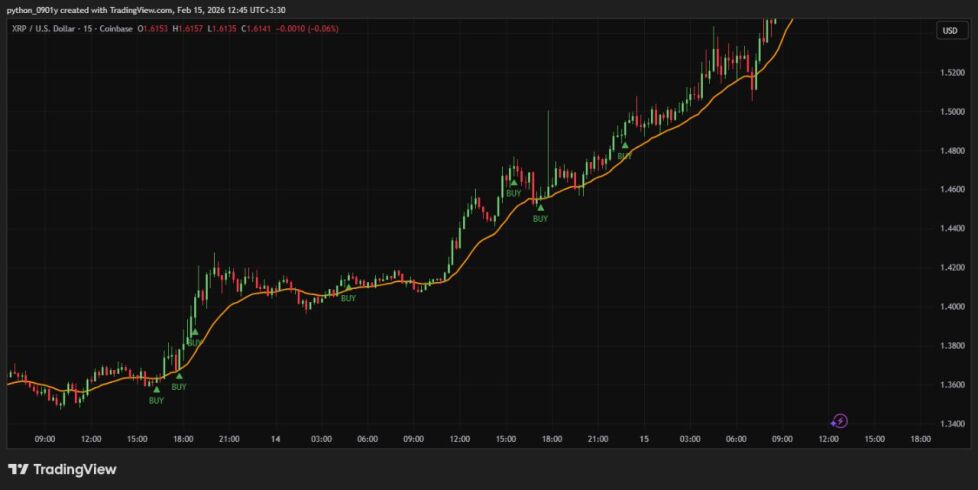This screenshot has height=490, width=978.
Task: Click the close value C1.6141 in legend
Action: tap(255, 29)
